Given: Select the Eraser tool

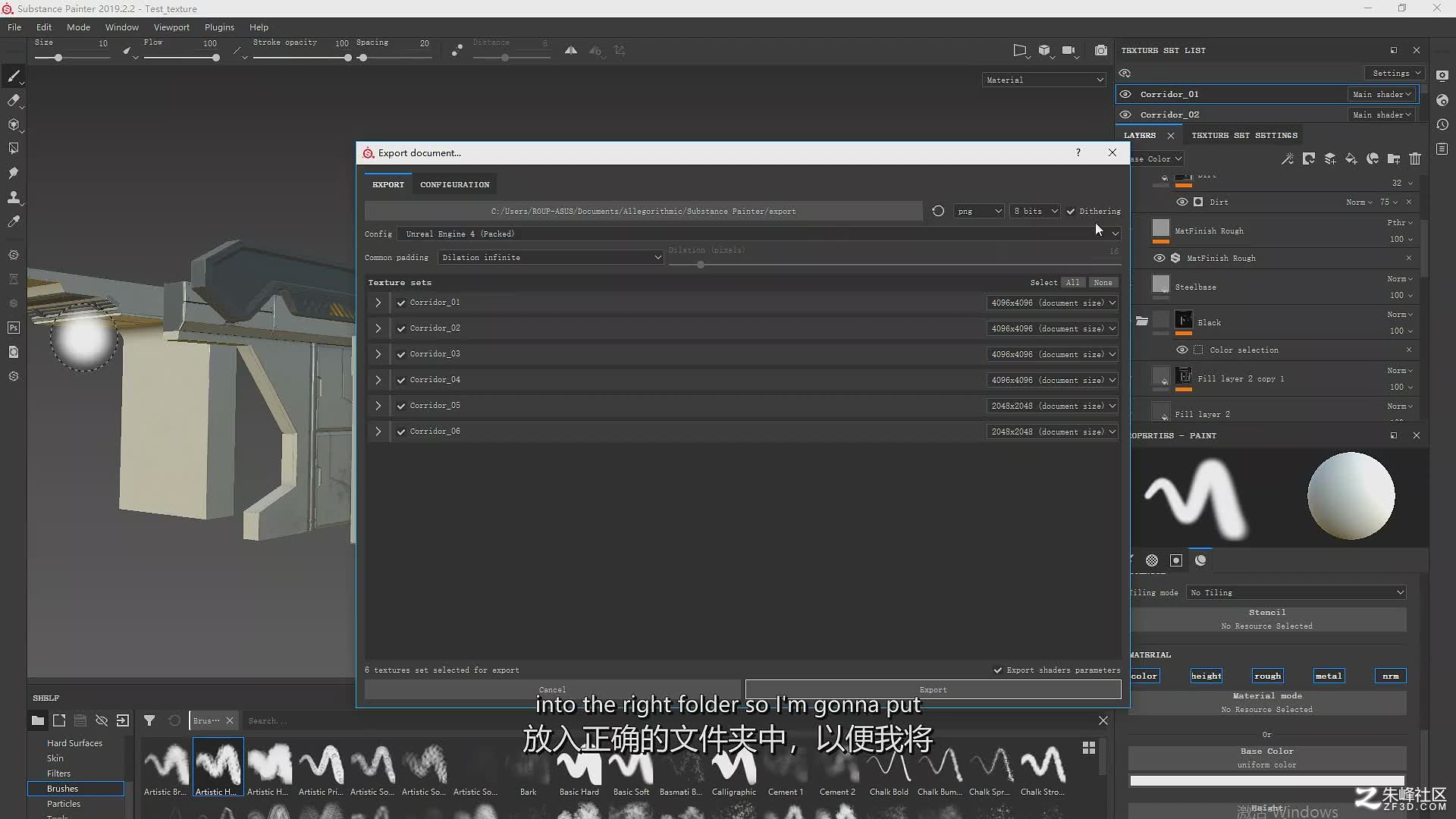Looking at the screenshot, I should tap(14, 100).
